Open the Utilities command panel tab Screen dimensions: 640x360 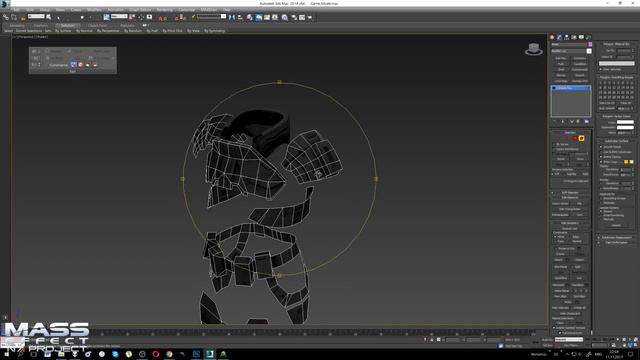(x=588, y=37)
